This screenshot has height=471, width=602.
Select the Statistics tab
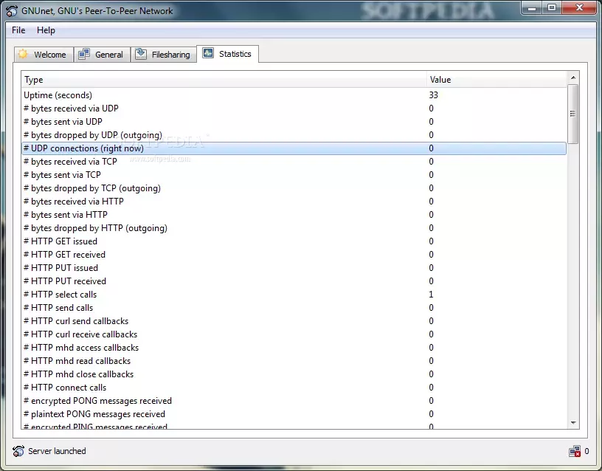(227, 54)
